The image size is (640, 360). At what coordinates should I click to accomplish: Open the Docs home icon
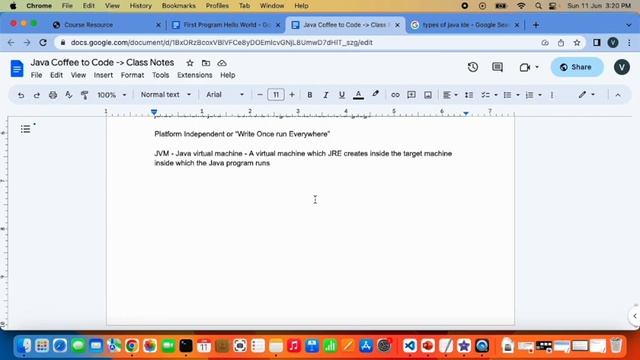pyautogui.click(x=17, y=68)
